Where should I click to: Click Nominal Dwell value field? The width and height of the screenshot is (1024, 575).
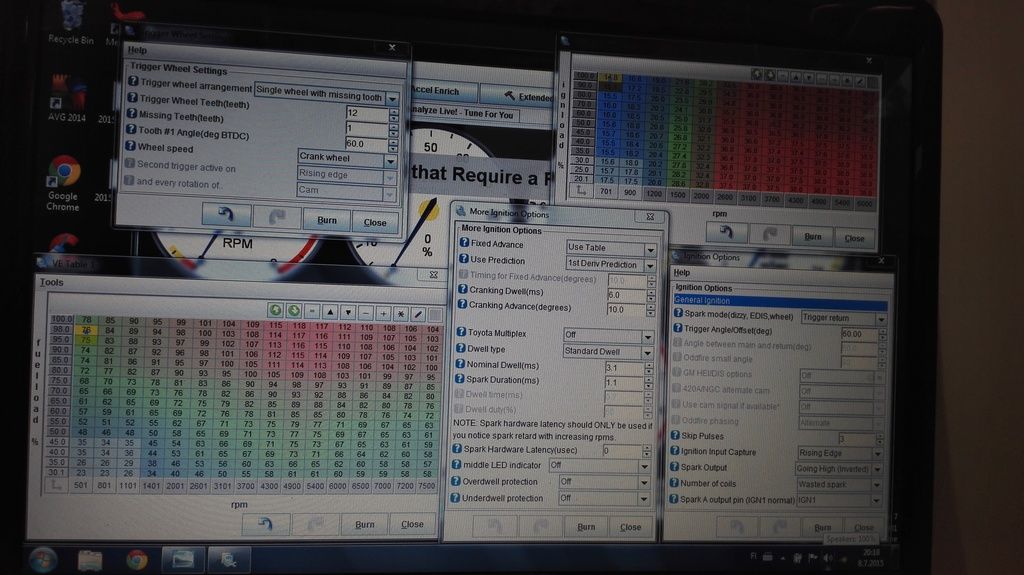(x=624, y=368)
